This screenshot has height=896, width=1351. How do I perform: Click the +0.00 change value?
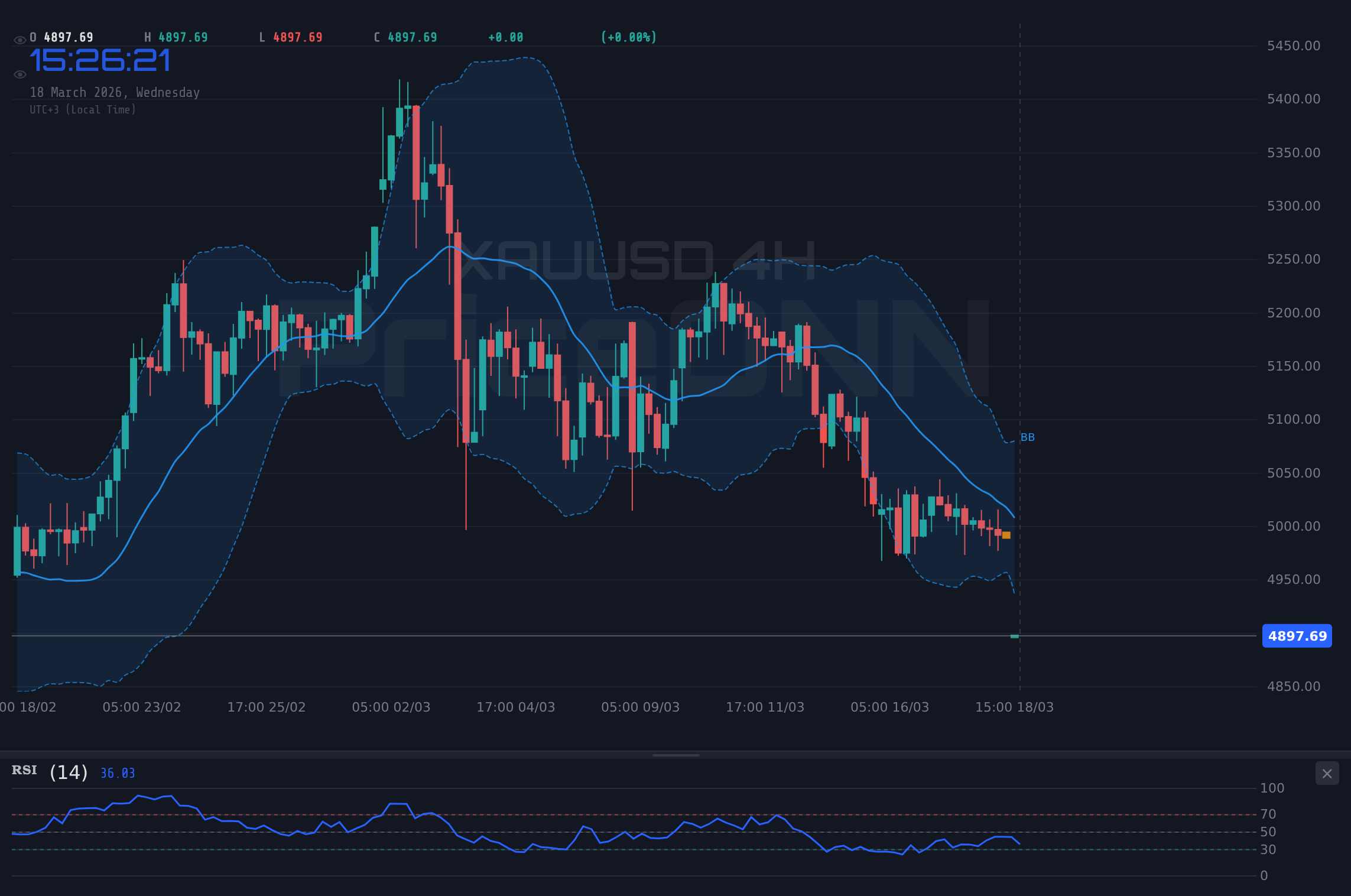pos(505,37)
